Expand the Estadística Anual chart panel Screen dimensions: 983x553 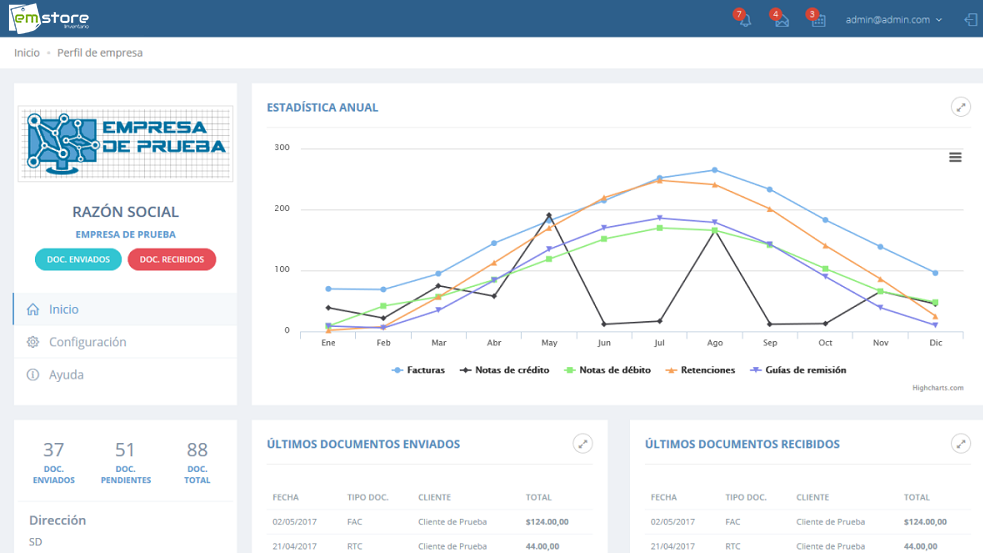[960, 107]
